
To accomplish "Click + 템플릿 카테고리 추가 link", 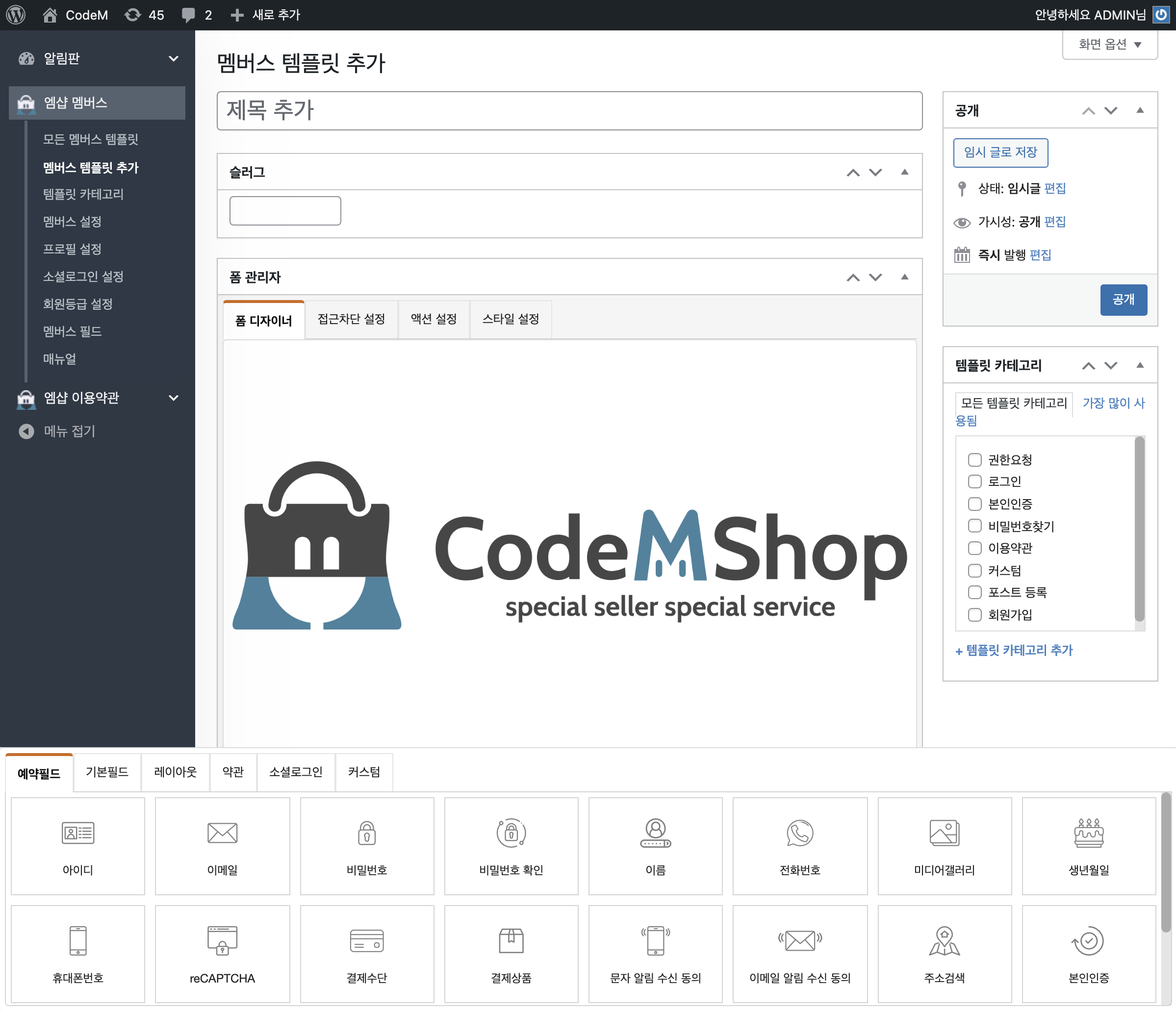I will click(1014, 650).
